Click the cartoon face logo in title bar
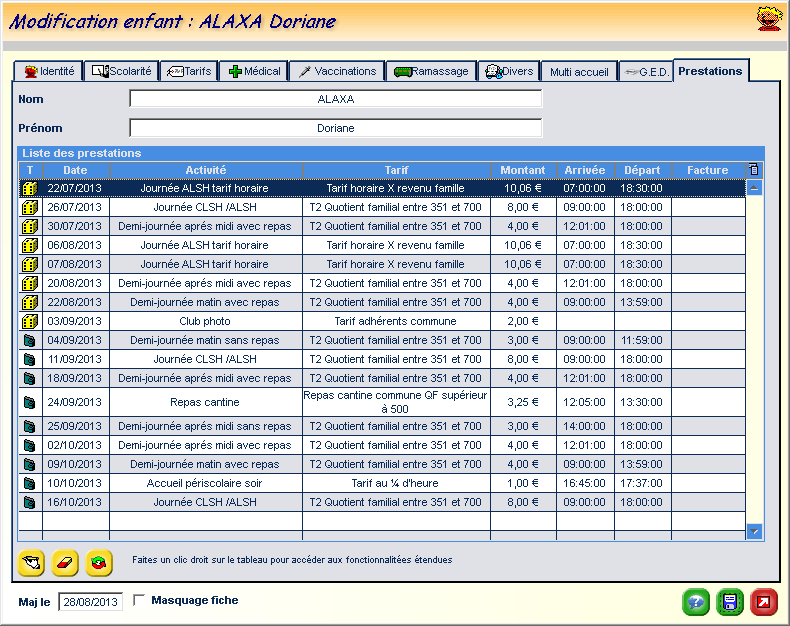Screen dimensions: 790x626 [767, 18]
